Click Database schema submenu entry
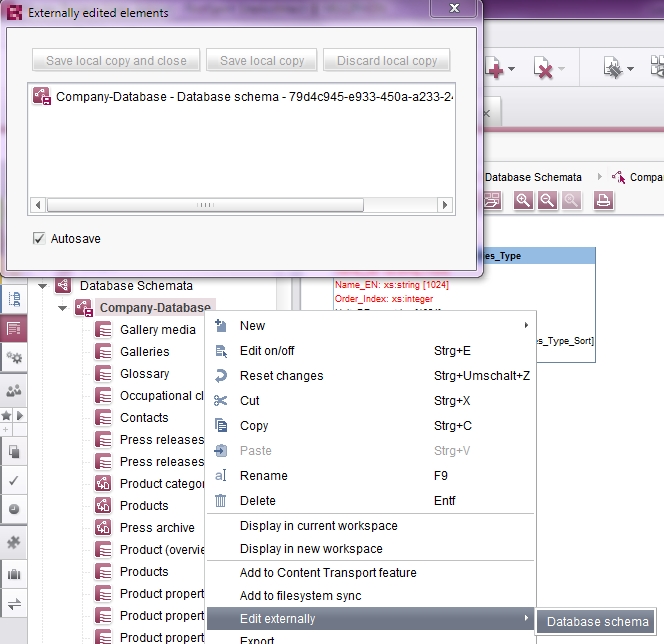664x644 pixels. pos(597,622)
